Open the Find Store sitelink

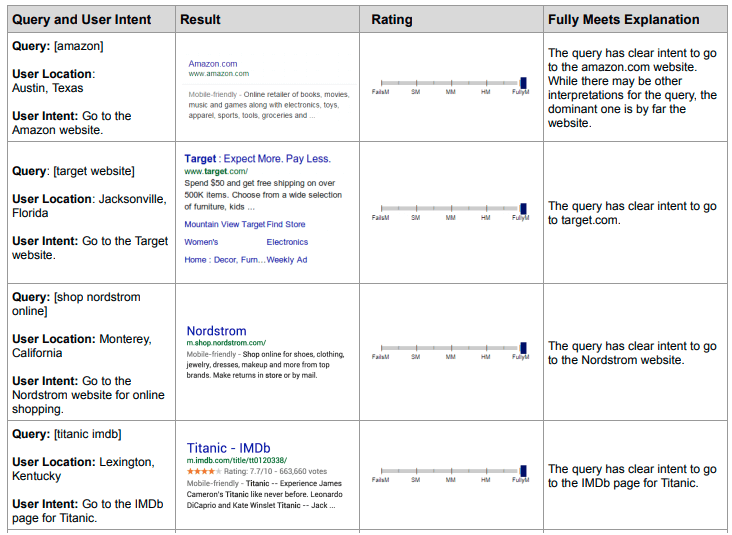(x=286, y=225)
